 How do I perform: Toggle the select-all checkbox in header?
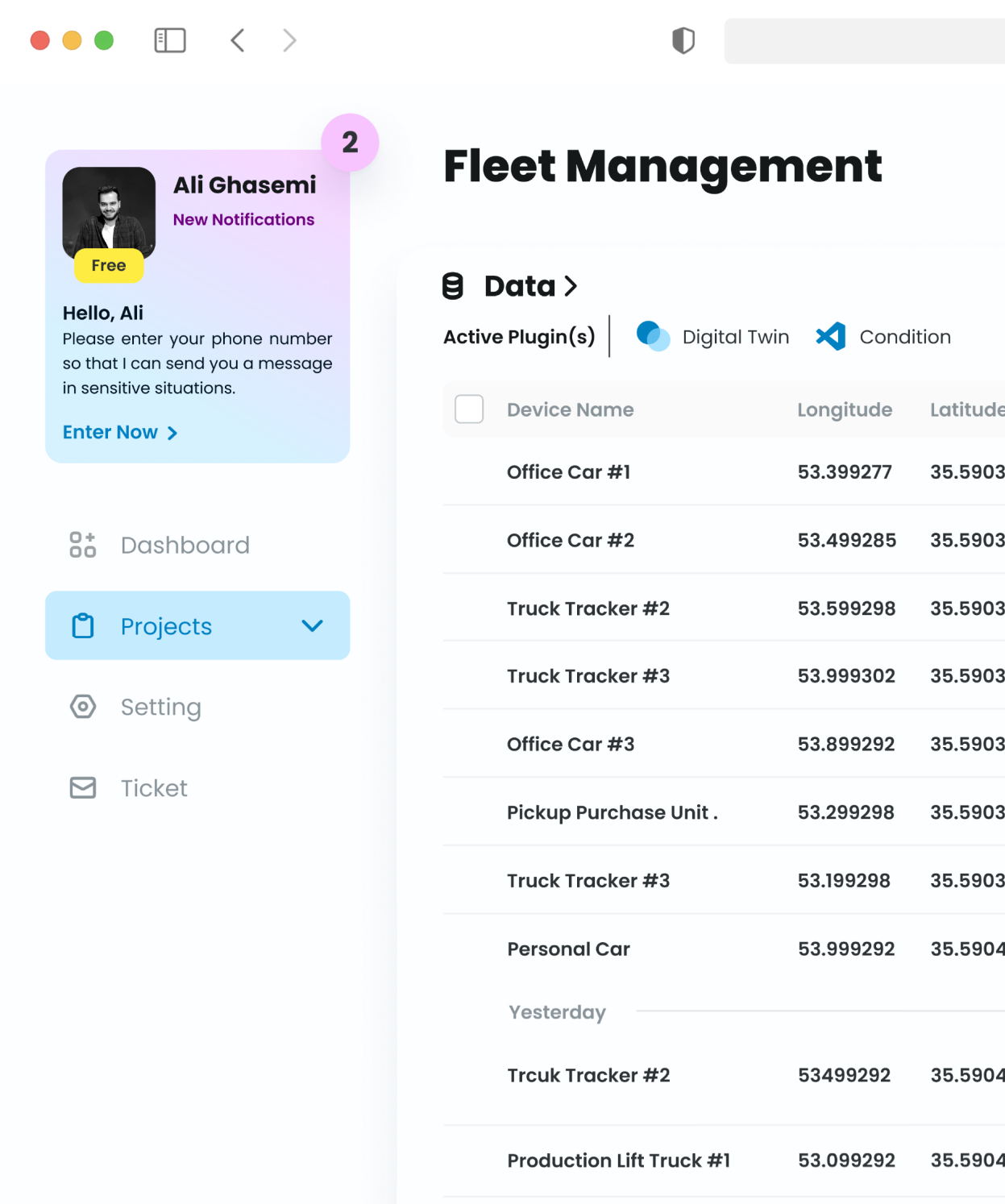(x=469, y=409)
